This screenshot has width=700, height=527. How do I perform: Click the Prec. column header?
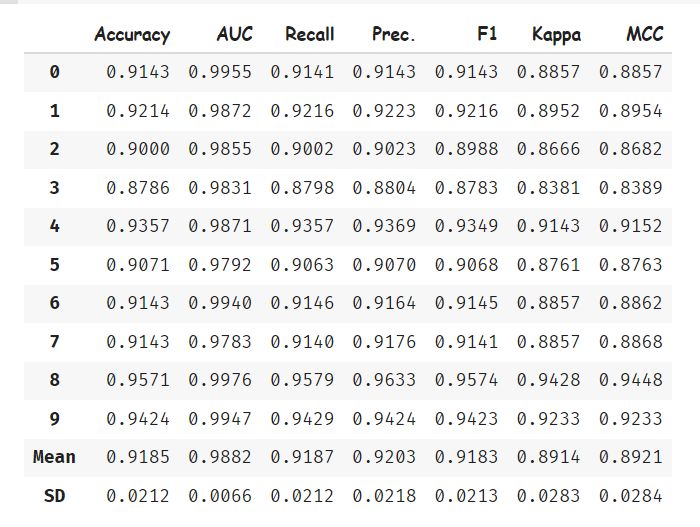click(x=393, y=35)
